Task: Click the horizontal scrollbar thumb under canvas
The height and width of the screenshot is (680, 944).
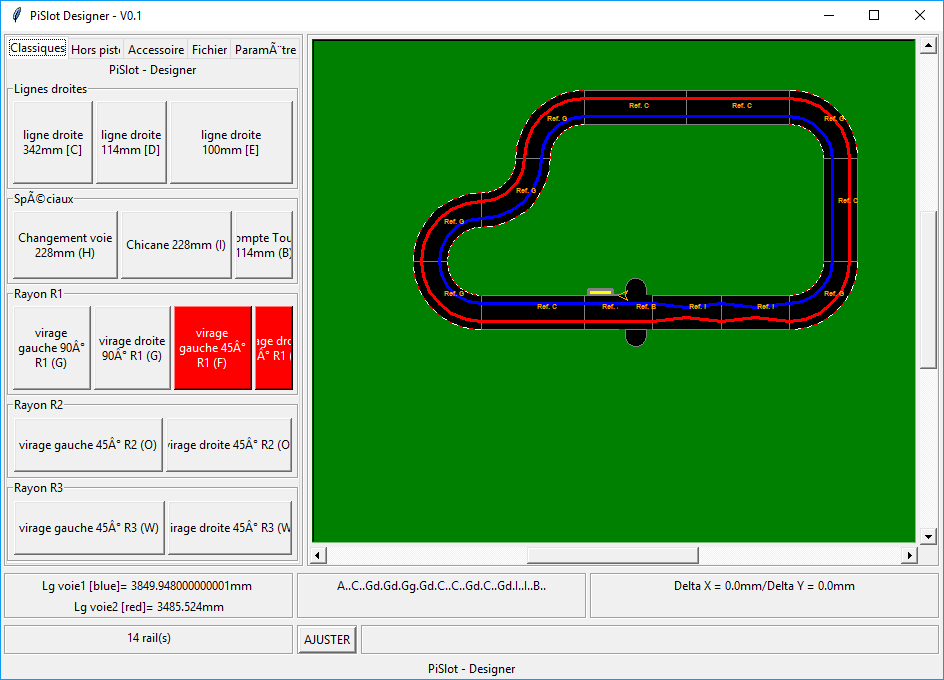Action: pyautogui.click(x=612, y=555)
